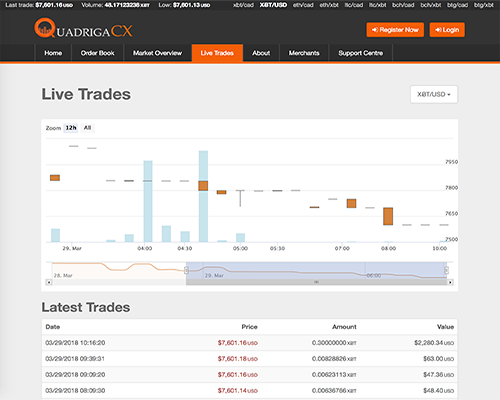
Task: Click the orange candlestick at 07:00
Action: pos(351,203)
